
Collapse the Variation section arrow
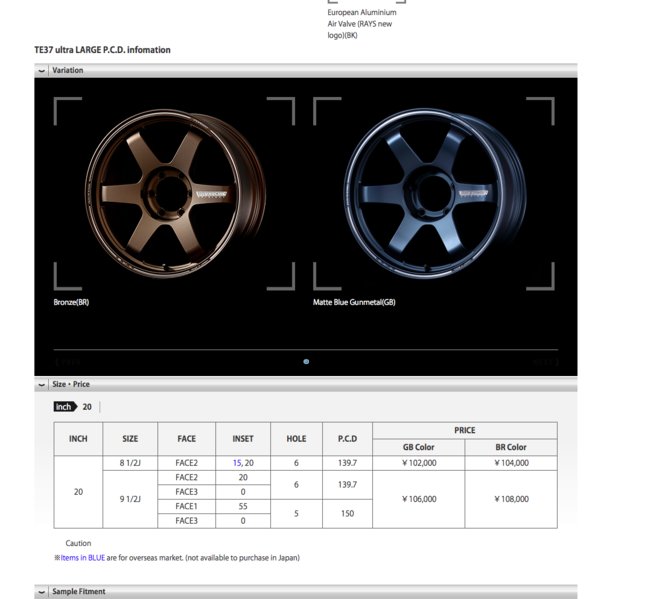41,71
